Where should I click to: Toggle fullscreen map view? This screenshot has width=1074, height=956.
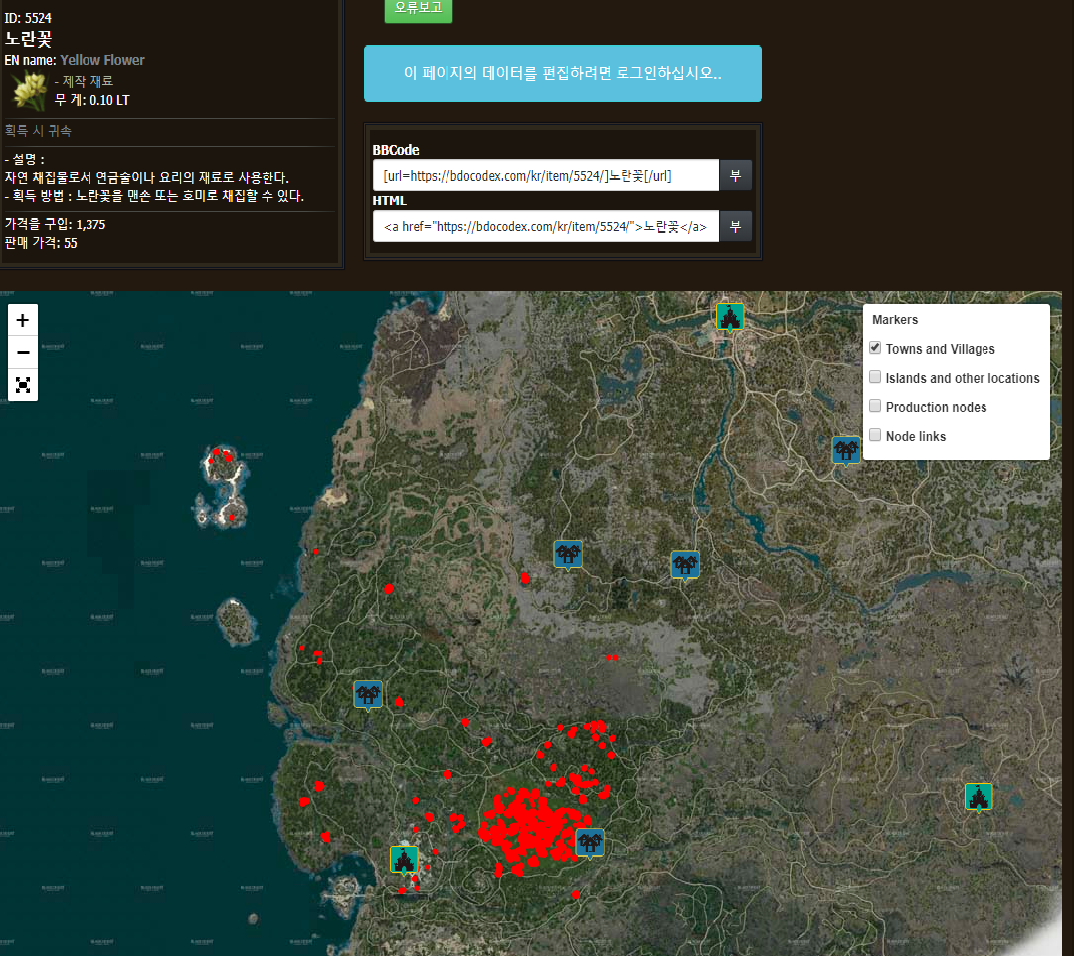point(23,384)
